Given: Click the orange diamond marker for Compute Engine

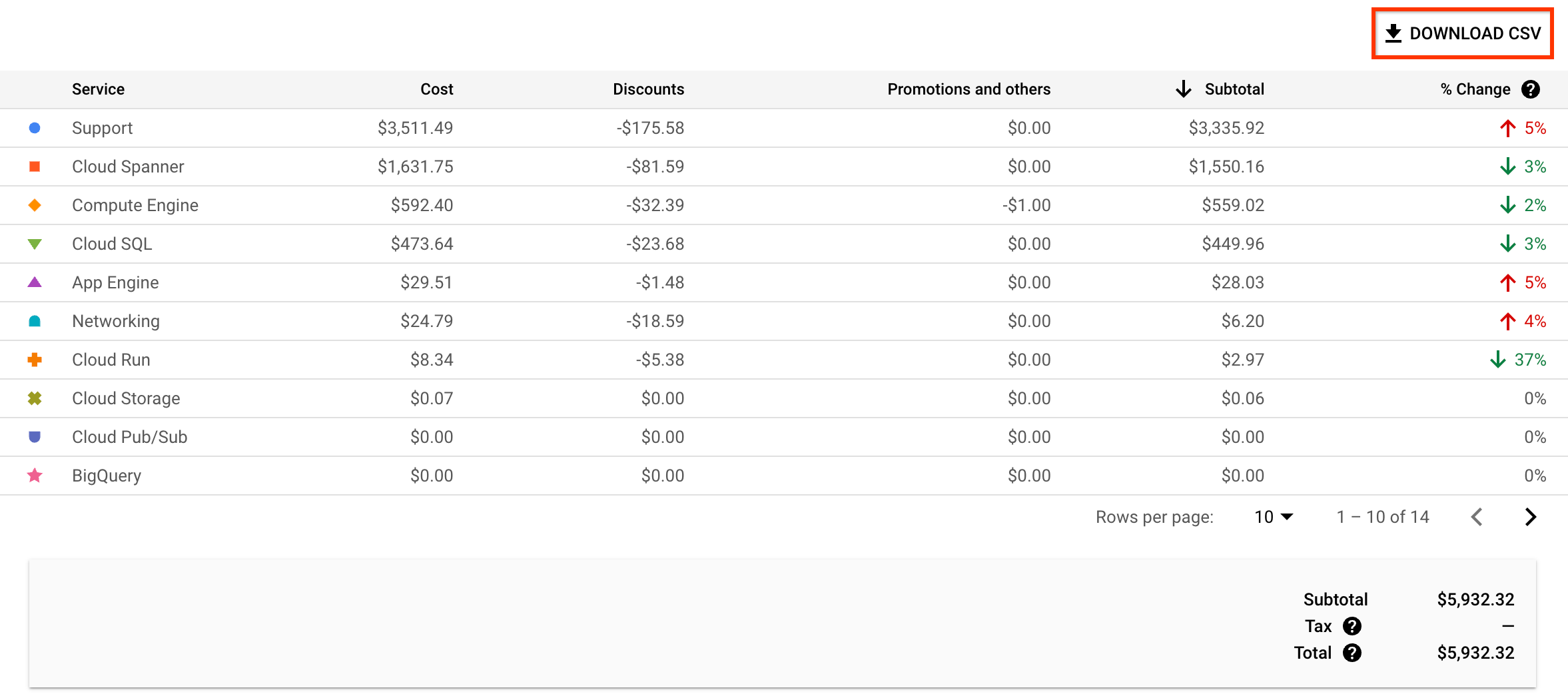Looking at the screenshot, I should (35, 205).
